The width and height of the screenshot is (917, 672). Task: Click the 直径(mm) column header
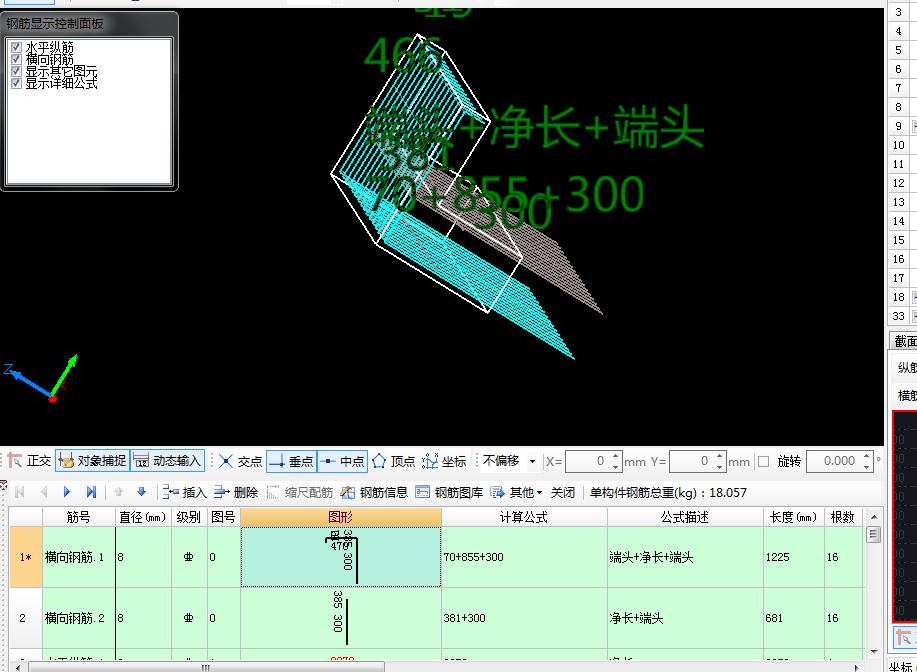tap(143, 517)
